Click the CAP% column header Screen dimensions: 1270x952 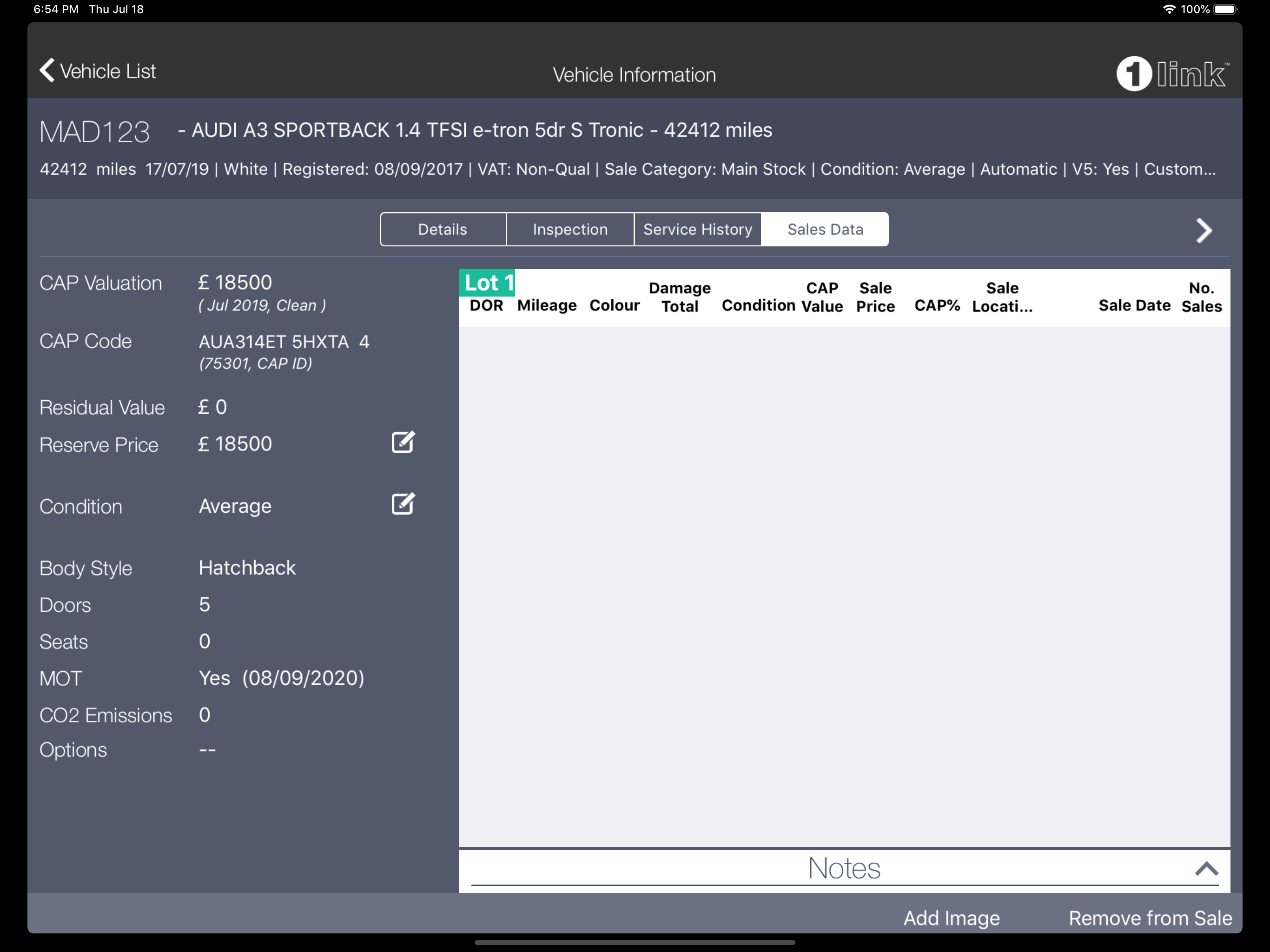coord(937,305)
